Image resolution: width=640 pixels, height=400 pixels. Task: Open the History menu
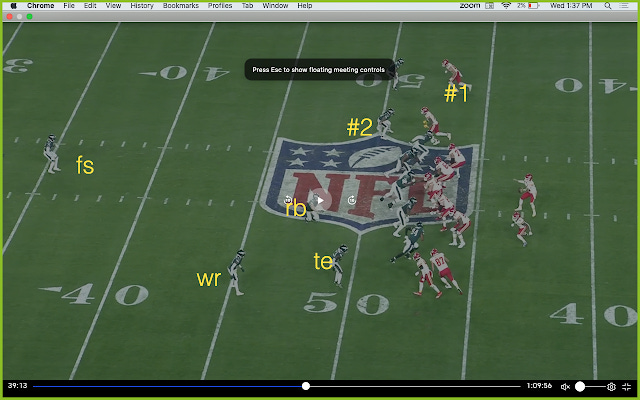(x=142, y=6)
